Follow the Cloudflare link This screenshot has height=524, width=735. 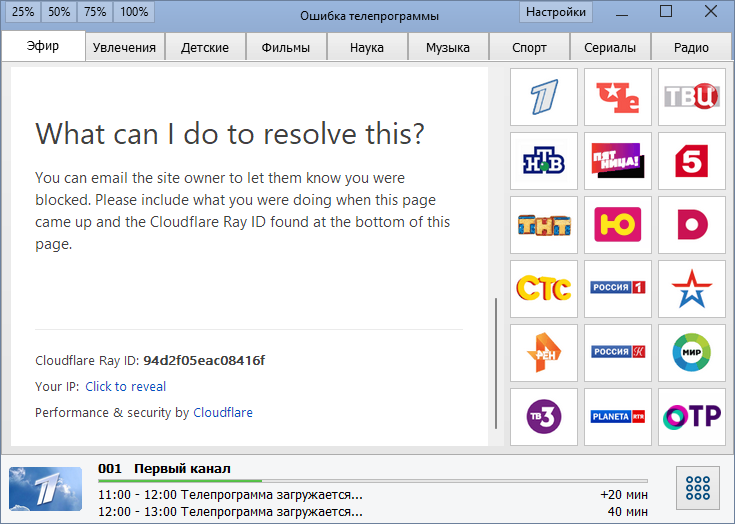click(223, 412)
